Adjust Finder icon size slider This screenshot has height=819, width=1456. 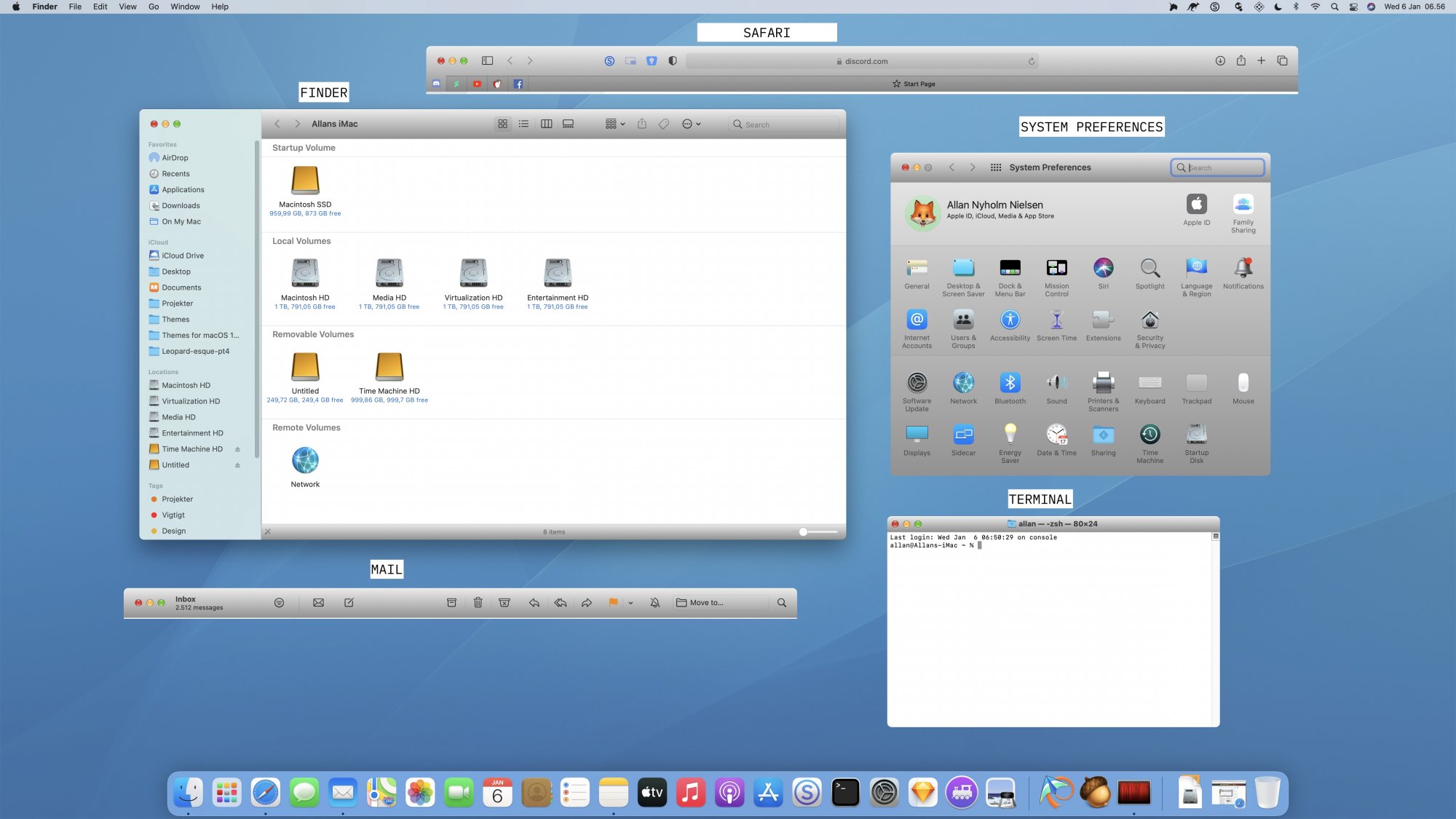coord(803,532)
